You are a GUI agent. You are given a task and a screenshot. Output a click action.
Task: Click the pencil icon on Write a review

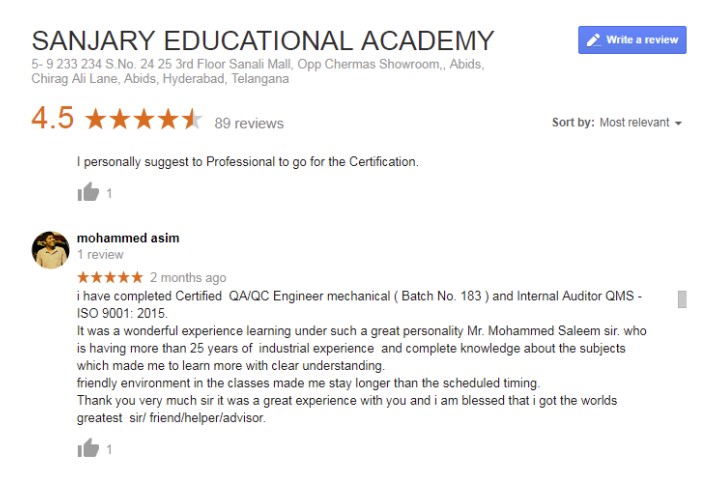click(x=594, y=40)
